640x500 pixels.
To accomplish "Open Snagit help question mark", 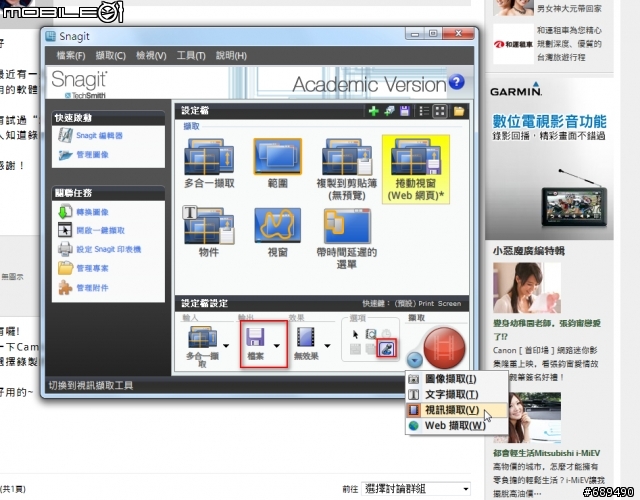I will pos(456,82).
